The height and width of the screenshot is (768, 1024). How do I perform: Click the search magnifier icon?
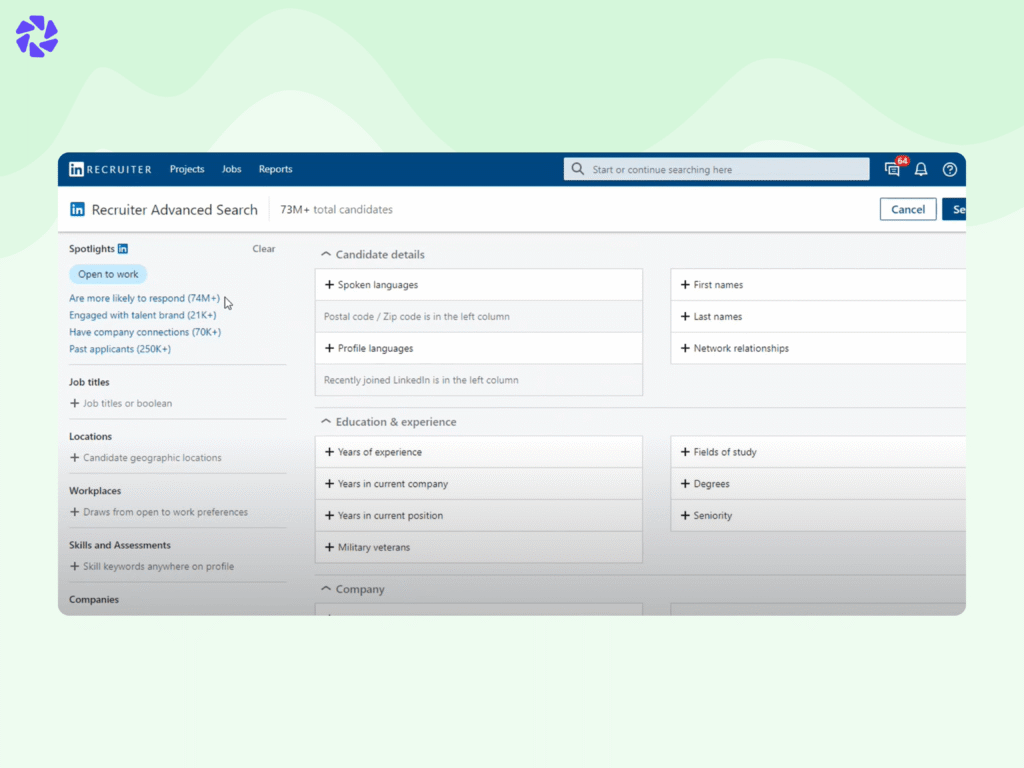point(578,169)
